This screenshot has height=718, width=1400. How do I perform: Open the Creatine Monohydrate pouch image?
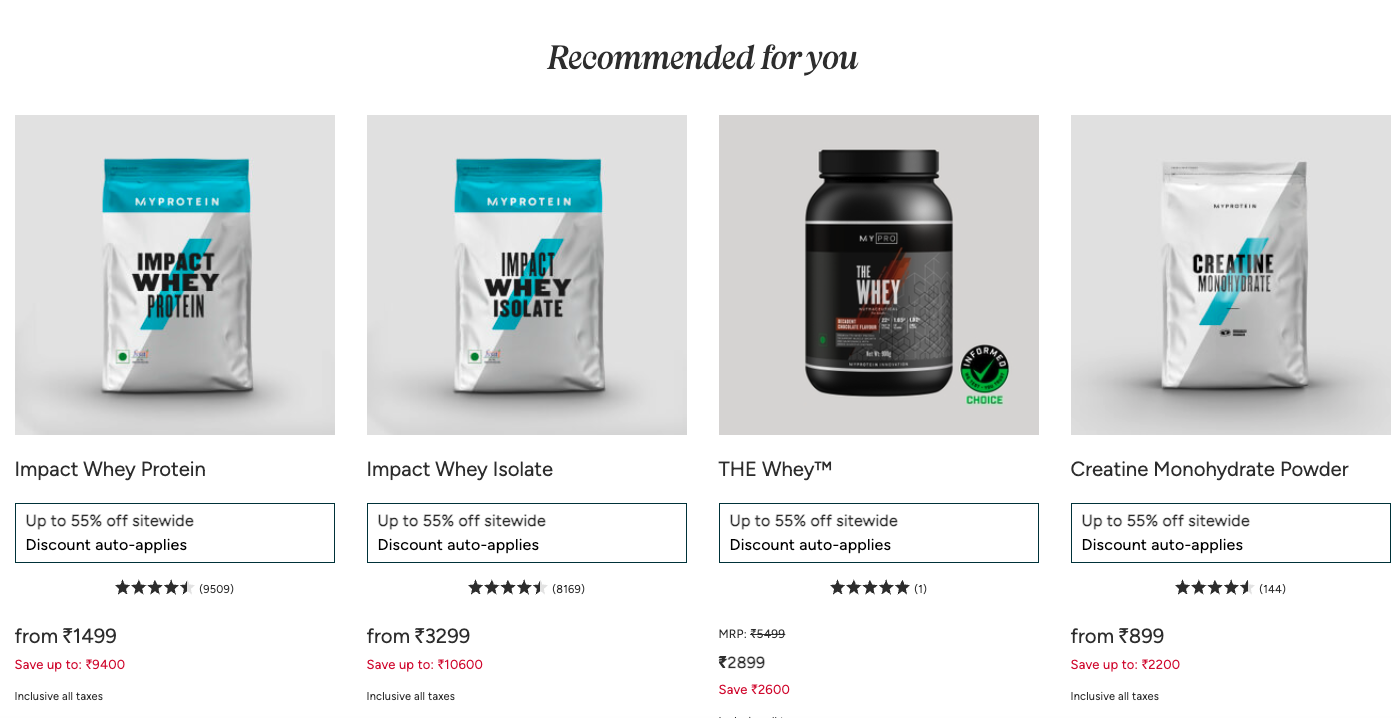pos(1231,275)
